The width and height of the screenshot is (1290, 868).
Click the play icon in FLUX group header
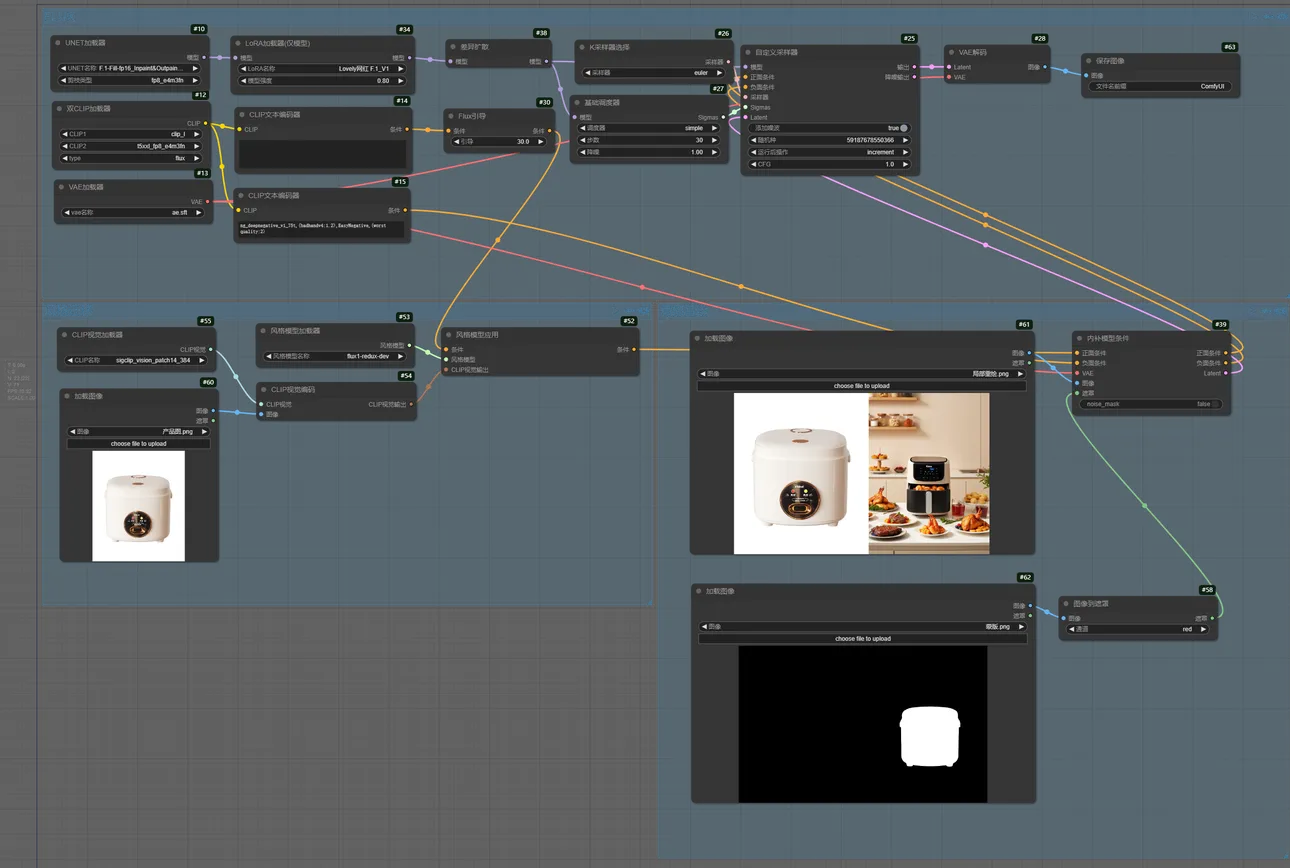[x=1254, y=17]
